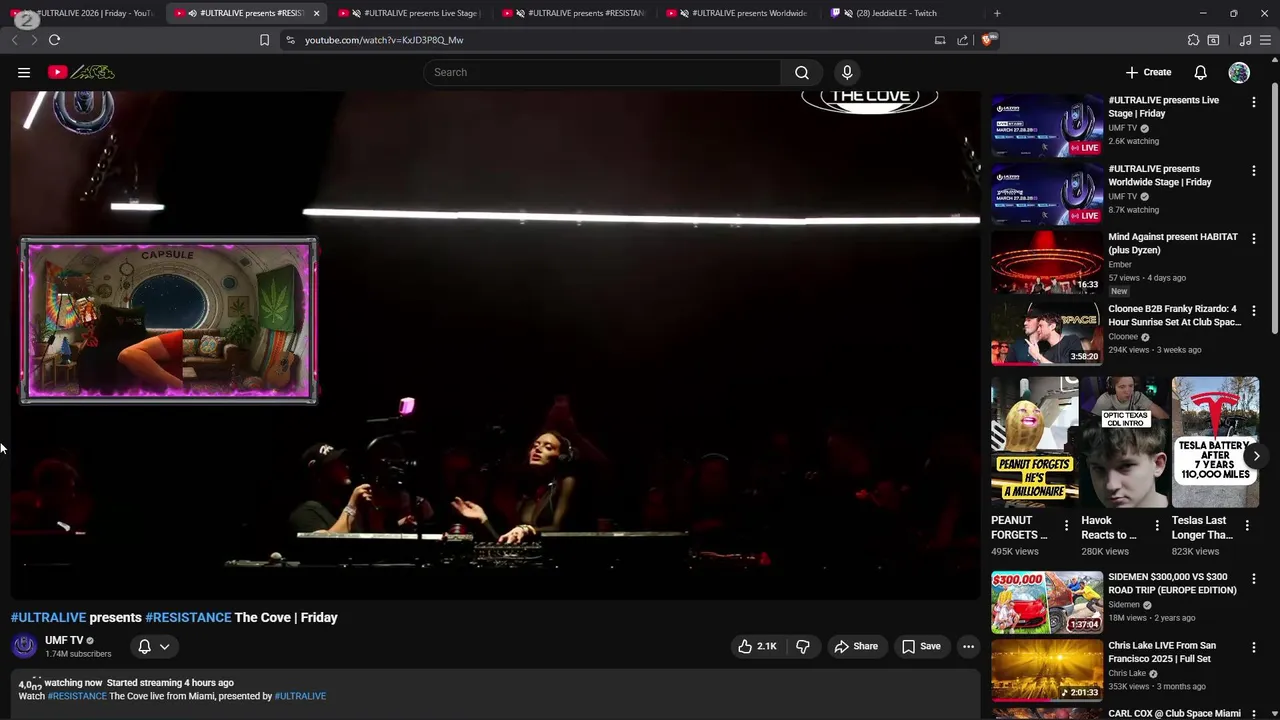Click the YouTube search input field
Image resolution: width=1280 pixels, height=720 pixels.
[x=602, y=72]
